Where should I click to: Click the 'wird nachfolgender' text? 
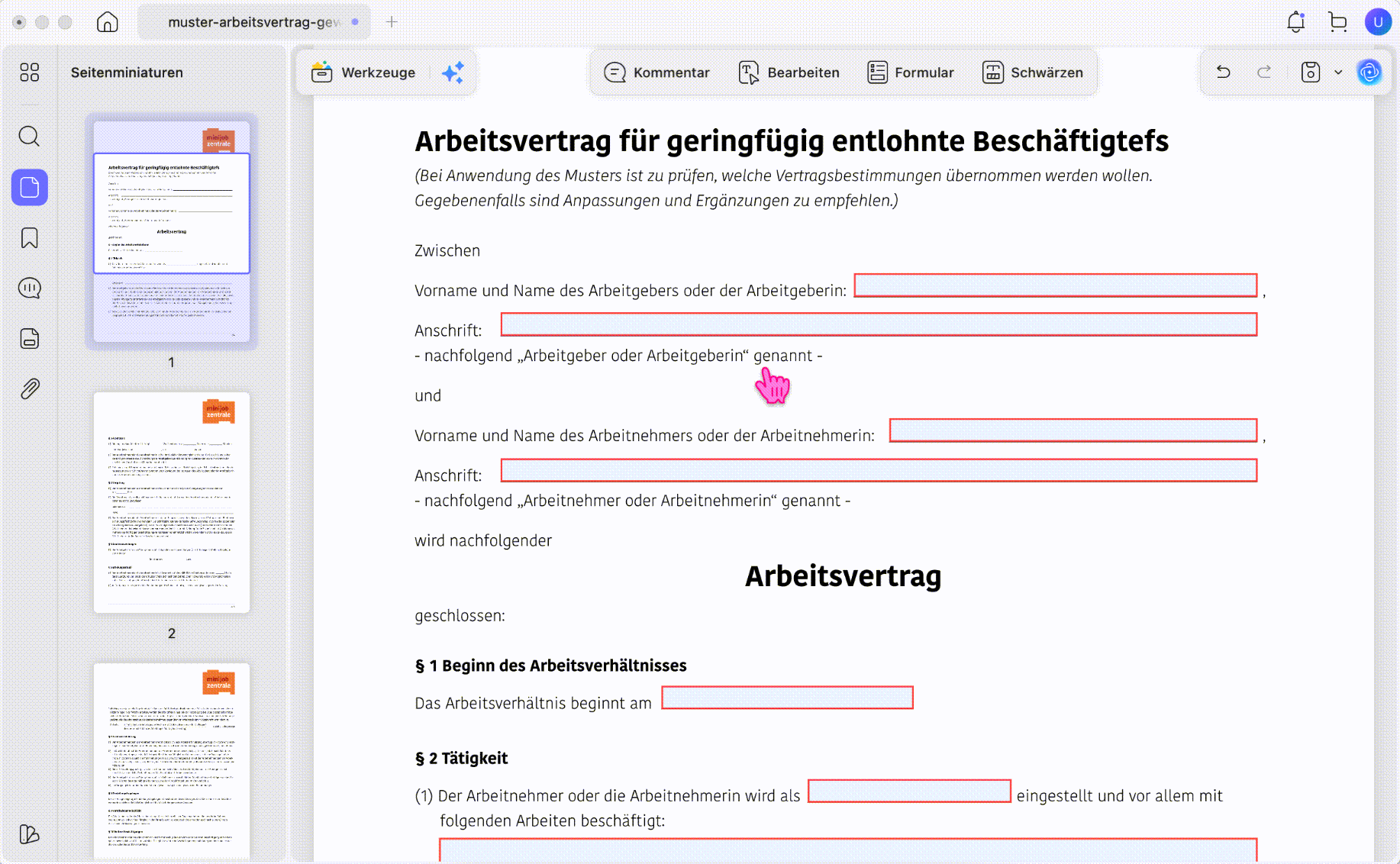(x=483, y=540)
